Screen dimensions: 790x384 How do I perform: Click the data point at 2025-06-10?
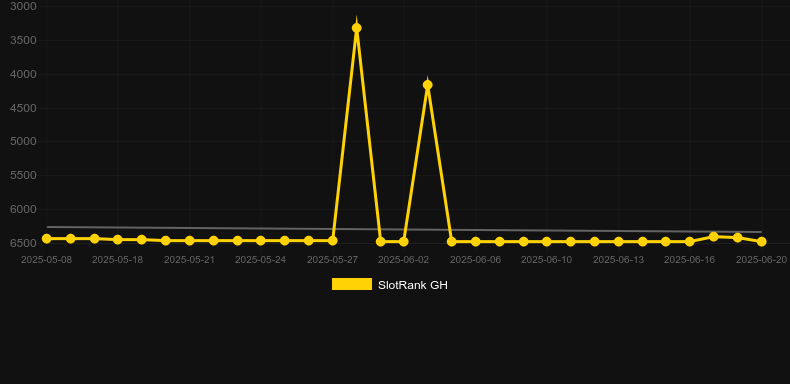pyautogui.click(x=547, y=241)
